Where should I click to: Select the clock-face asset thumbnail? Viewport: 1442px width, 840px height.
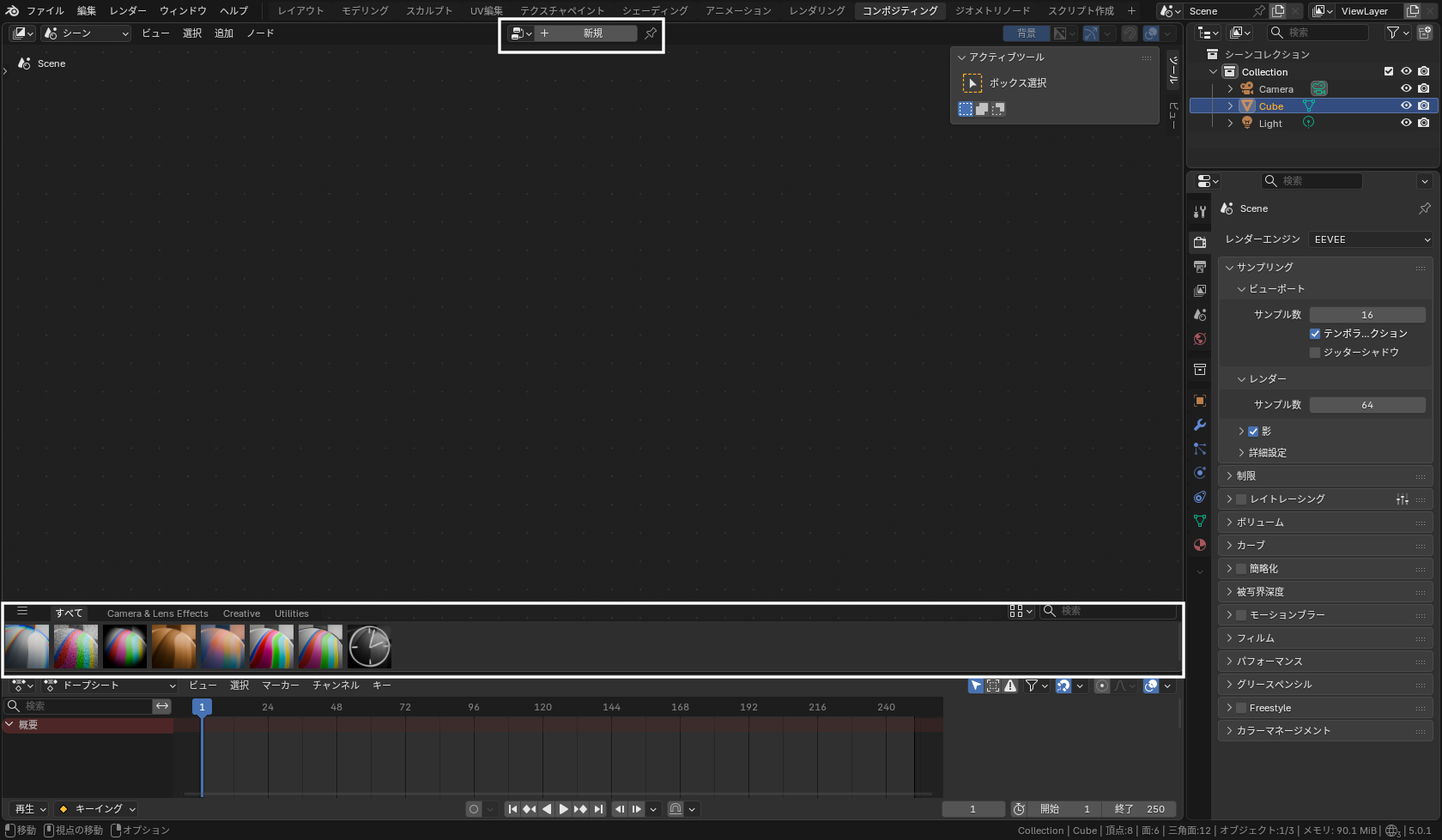(x=370, y=646)
